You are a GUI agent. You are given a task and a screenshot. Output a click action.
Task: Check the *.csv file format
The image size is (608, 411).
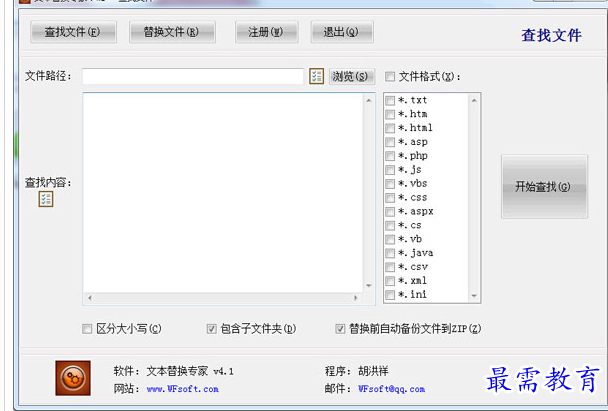pyautogui.click(x=390, y=267)
